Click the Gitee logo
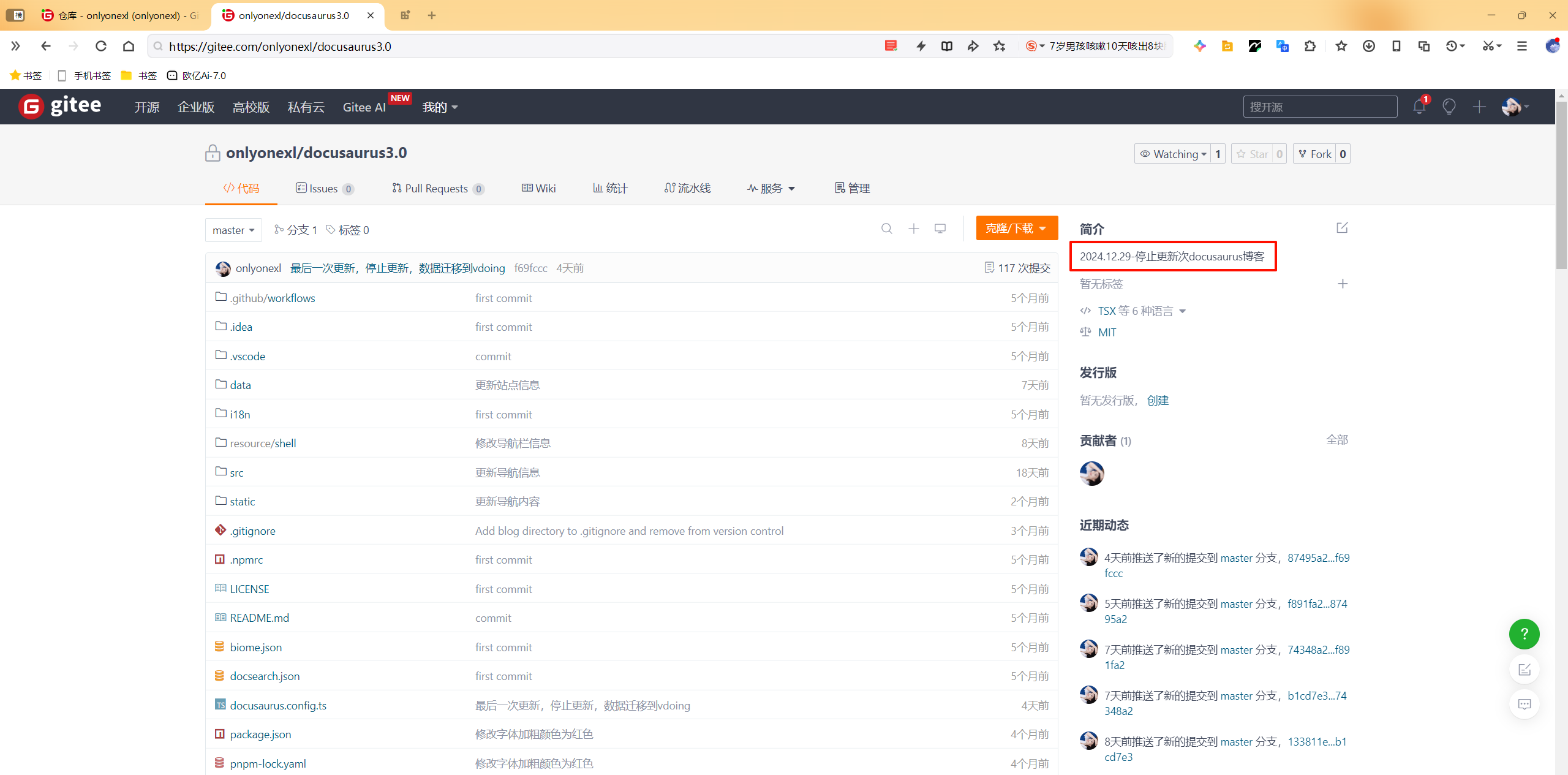 tap(59, 106)
